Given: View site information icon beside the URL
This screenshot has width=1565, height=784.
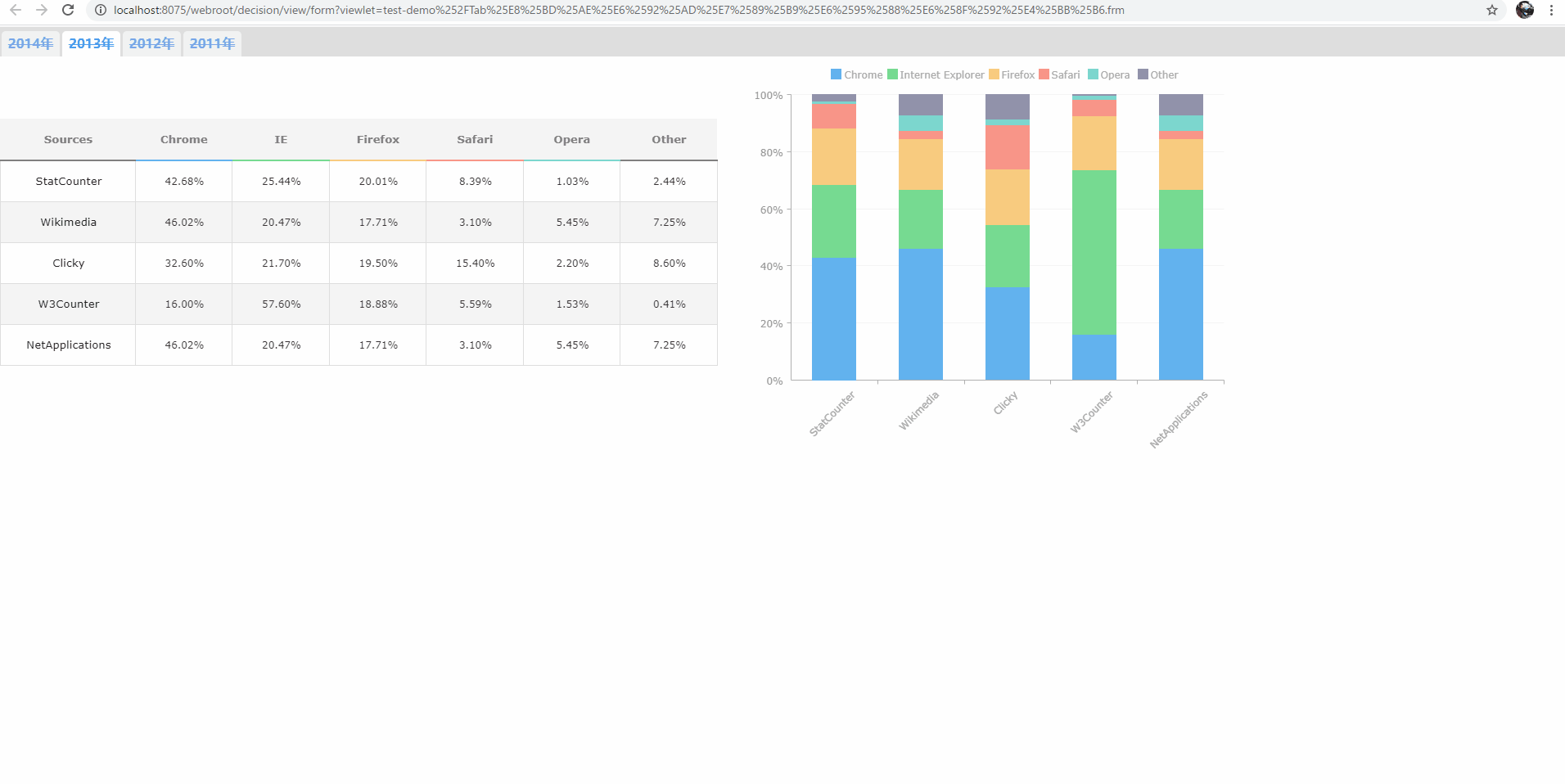Looking at the screenshot, I should click(101, 10).
